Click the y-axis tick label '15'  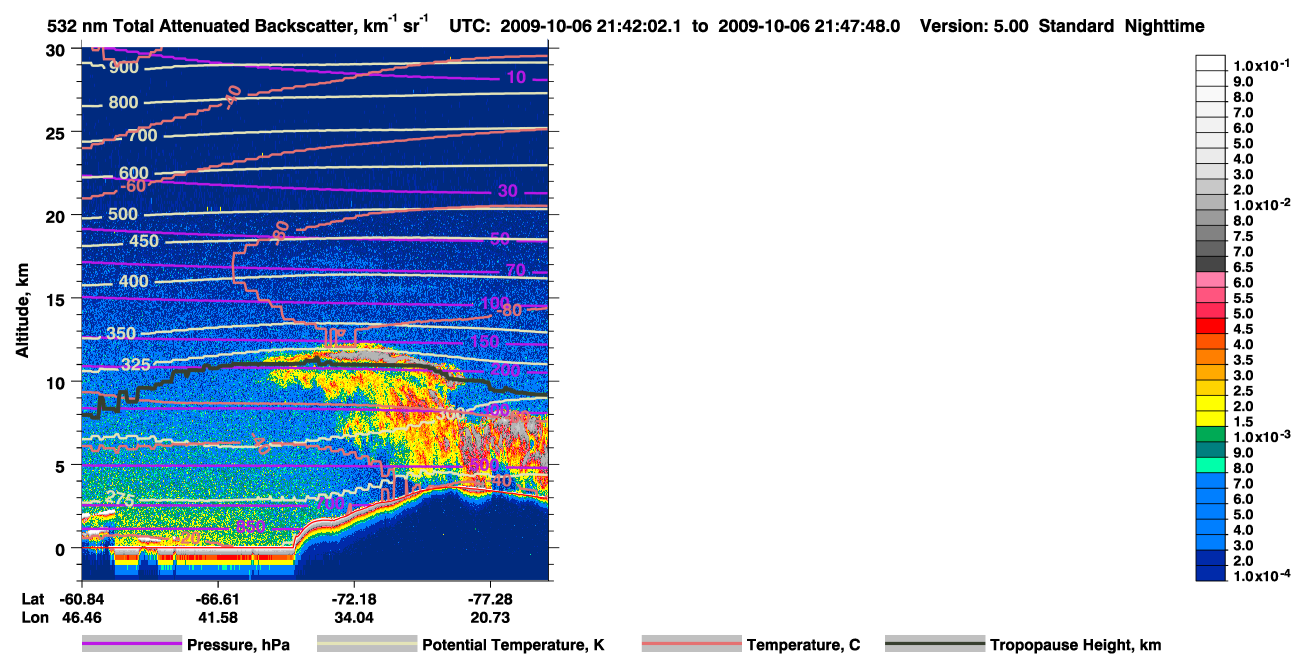[57, 299]
